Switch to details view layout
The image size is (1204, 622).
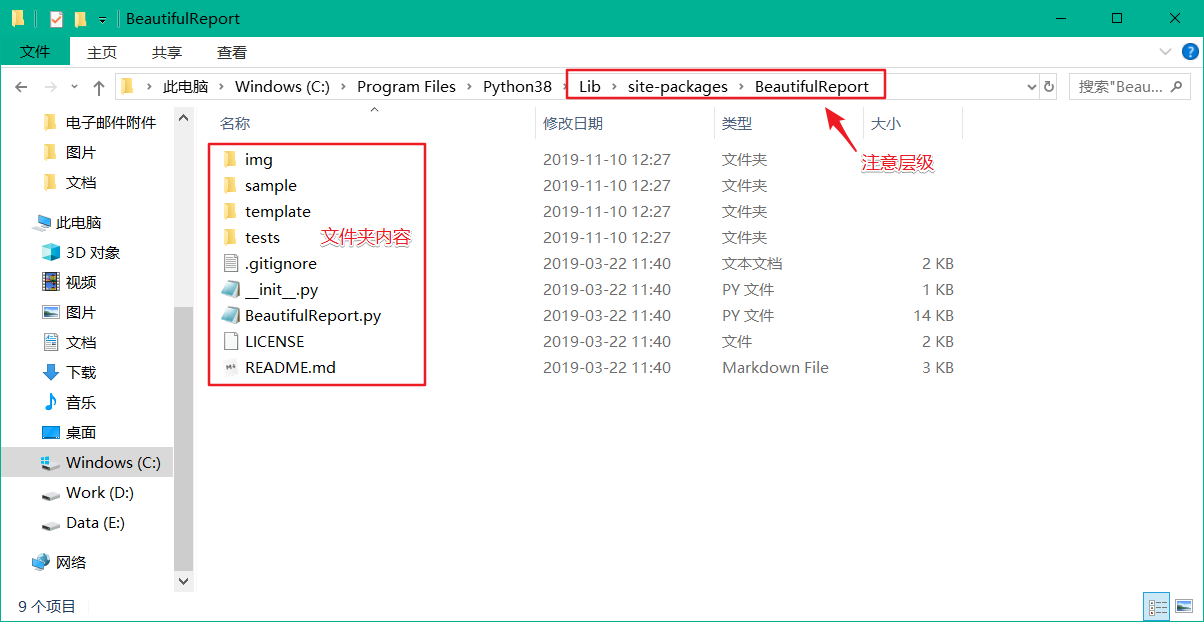1159,607
